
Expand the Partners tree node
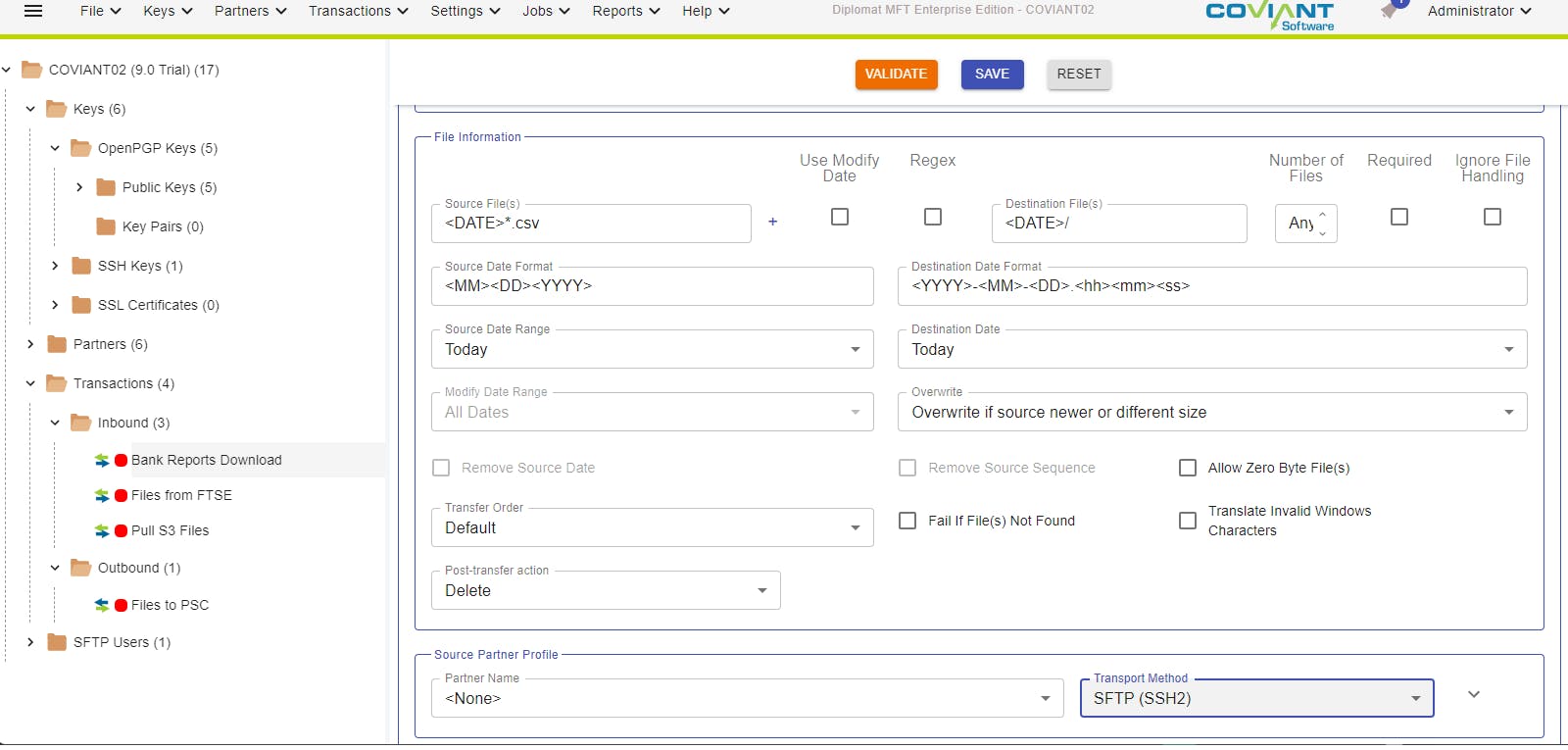(x=30, y=344)
